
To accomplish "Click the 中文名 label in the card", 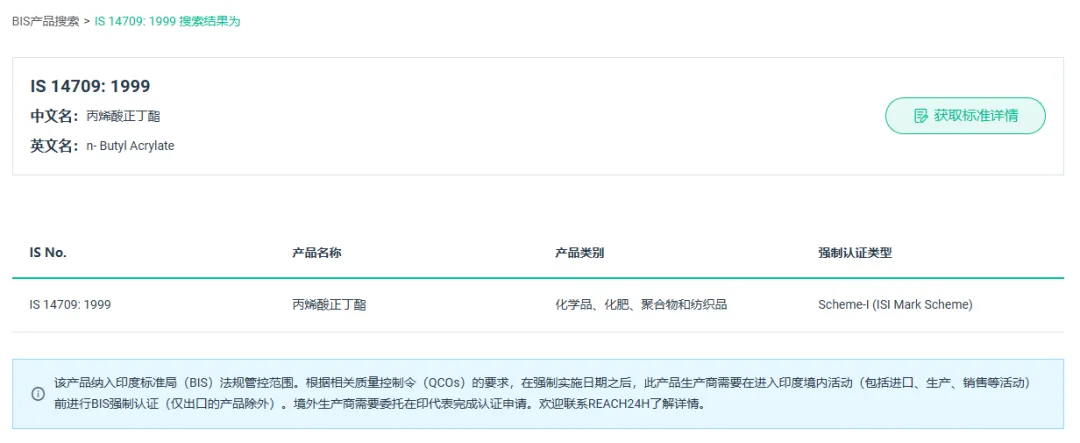I will 54,116.
